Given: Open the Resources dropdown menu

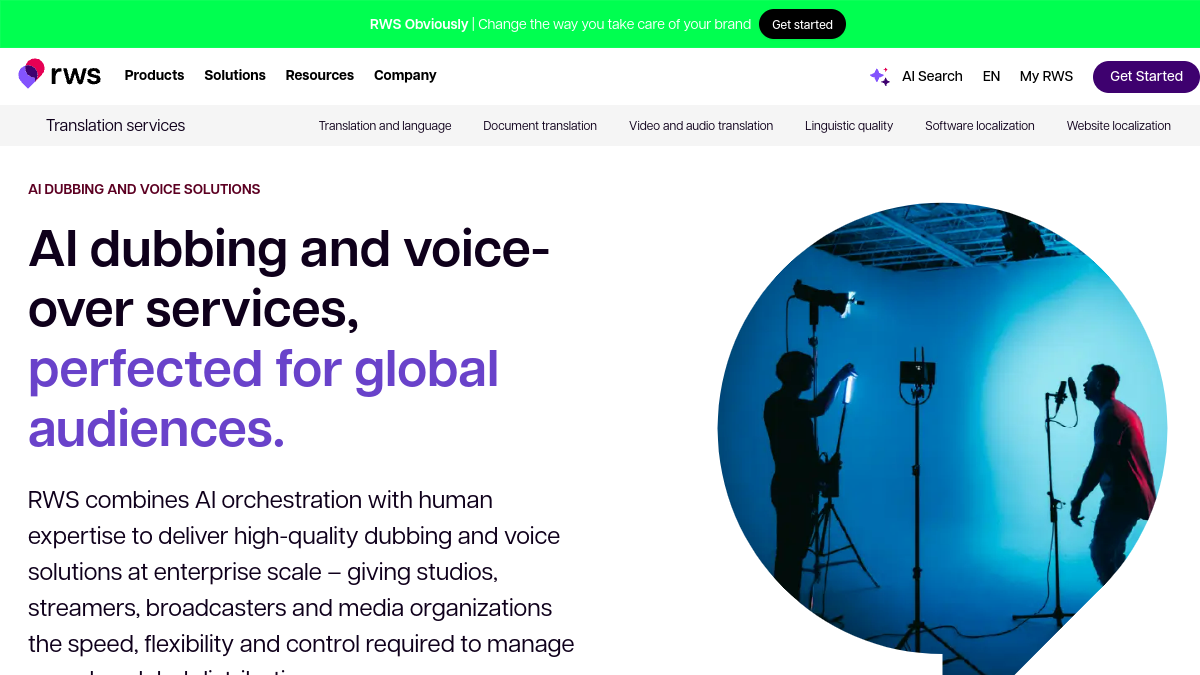Looking at the screenshot, I should 320,75.
